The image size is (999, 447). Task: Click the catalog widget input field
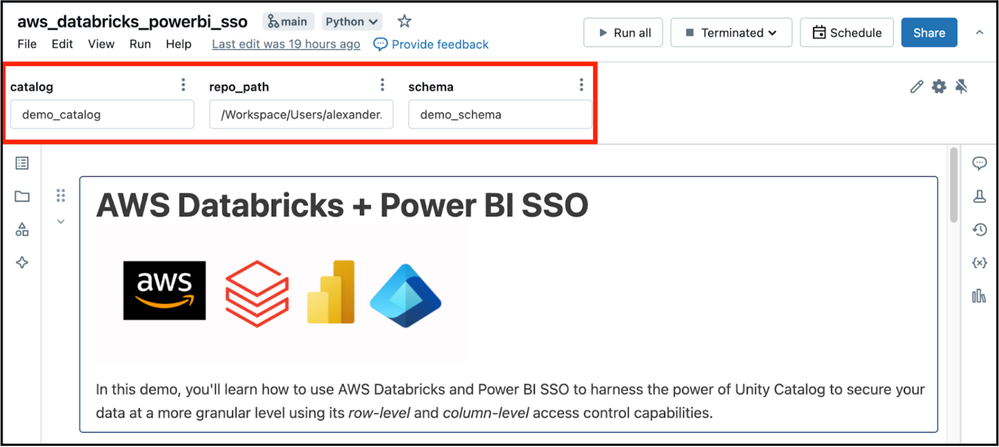click(102, 115)
